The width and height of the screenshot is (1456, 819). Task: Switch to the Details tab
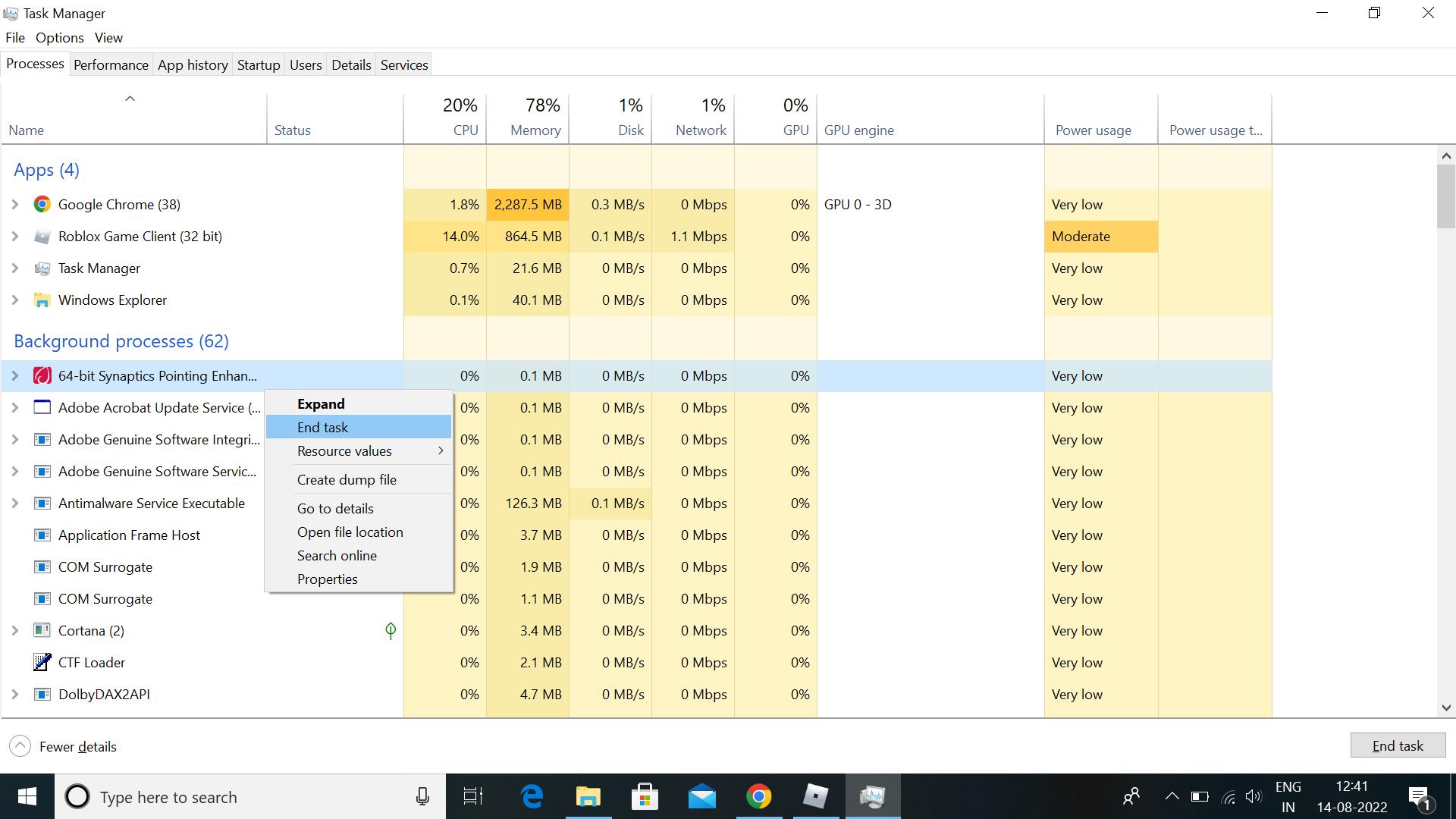coord(351,65)
